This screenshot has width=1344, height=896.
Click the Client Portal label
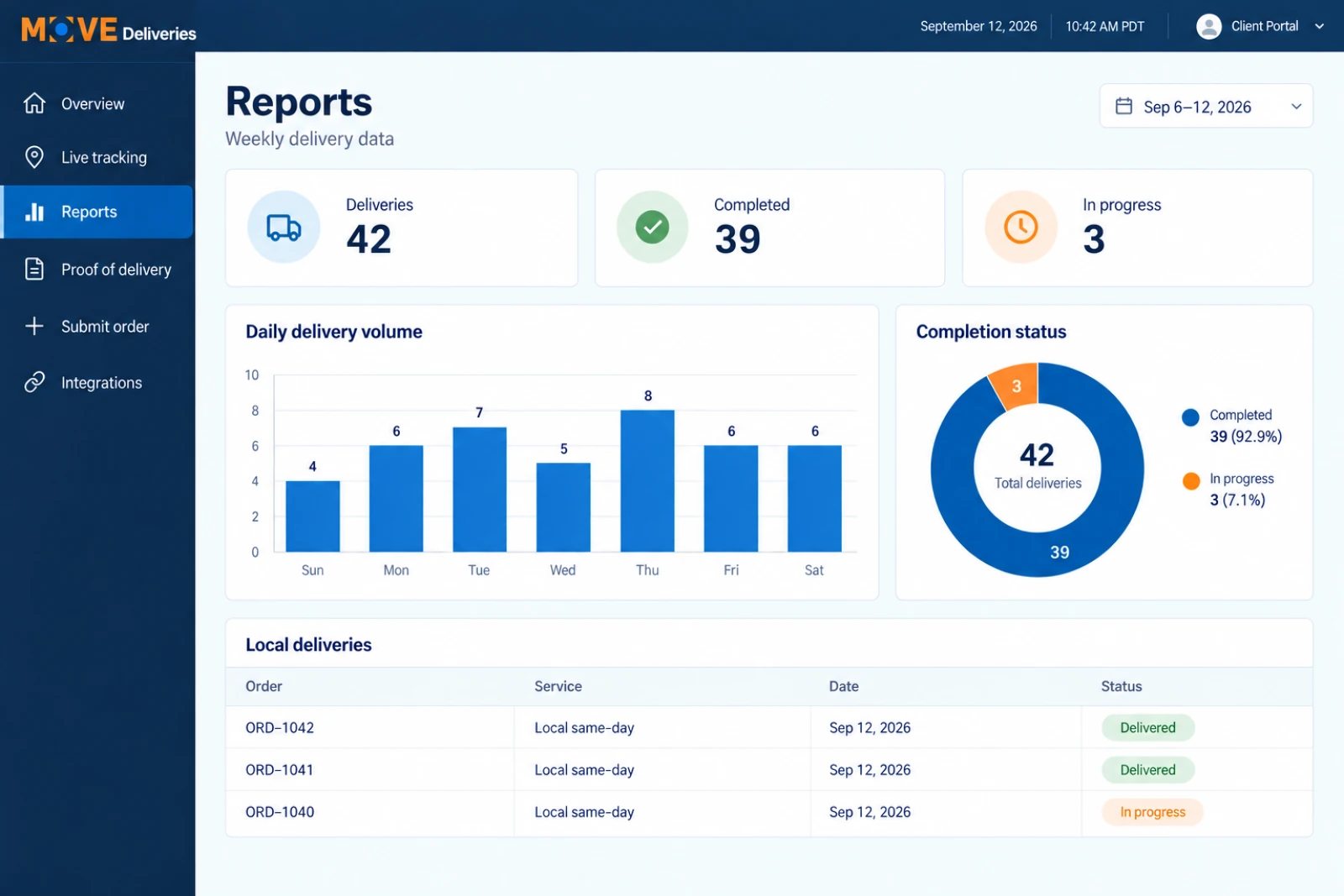coord(1264,26)
